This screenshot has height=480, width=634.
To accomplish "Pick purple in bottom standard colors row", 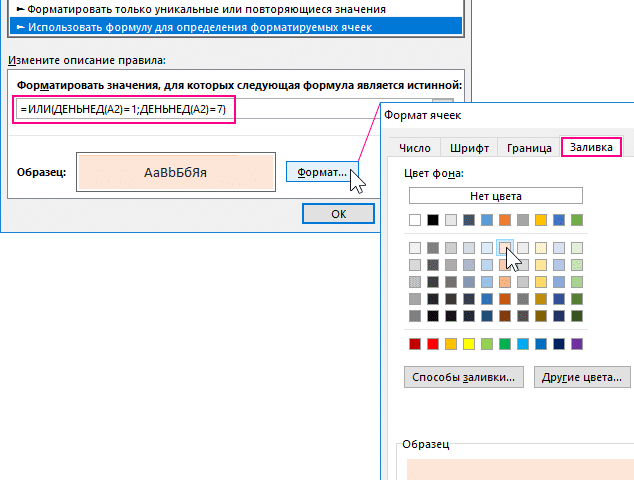I will click(x=577, y=344).
